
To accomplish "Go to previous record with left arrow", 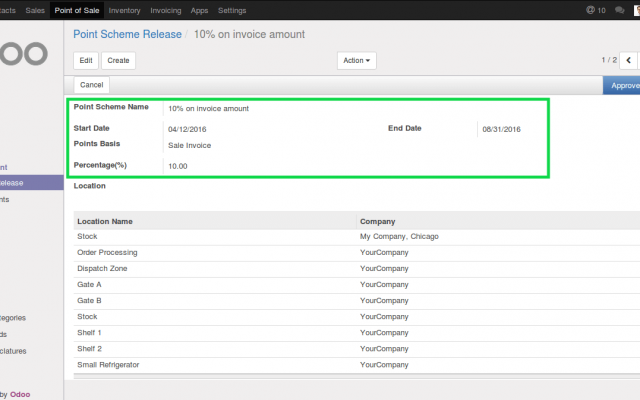I will [628, 60].
